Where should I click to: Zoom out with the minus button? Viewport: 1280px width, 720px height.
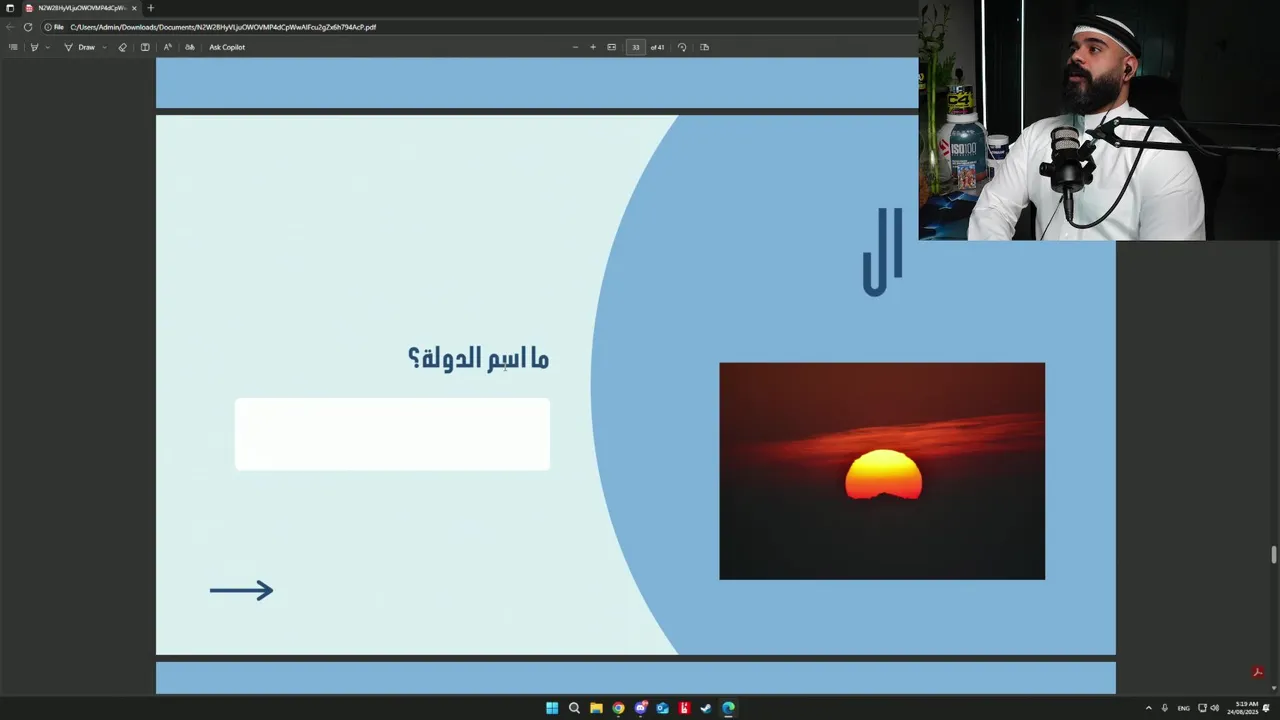575,47
